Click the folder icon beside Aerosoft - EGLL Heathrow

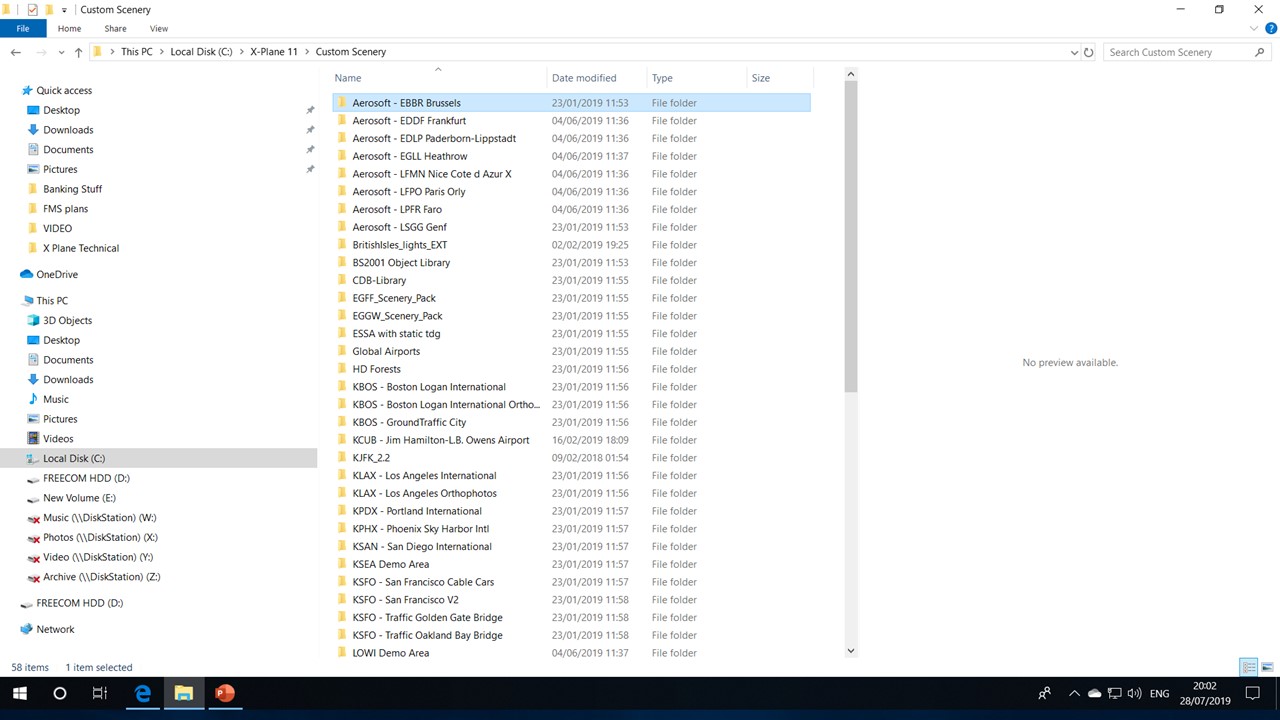pos(341,156)
